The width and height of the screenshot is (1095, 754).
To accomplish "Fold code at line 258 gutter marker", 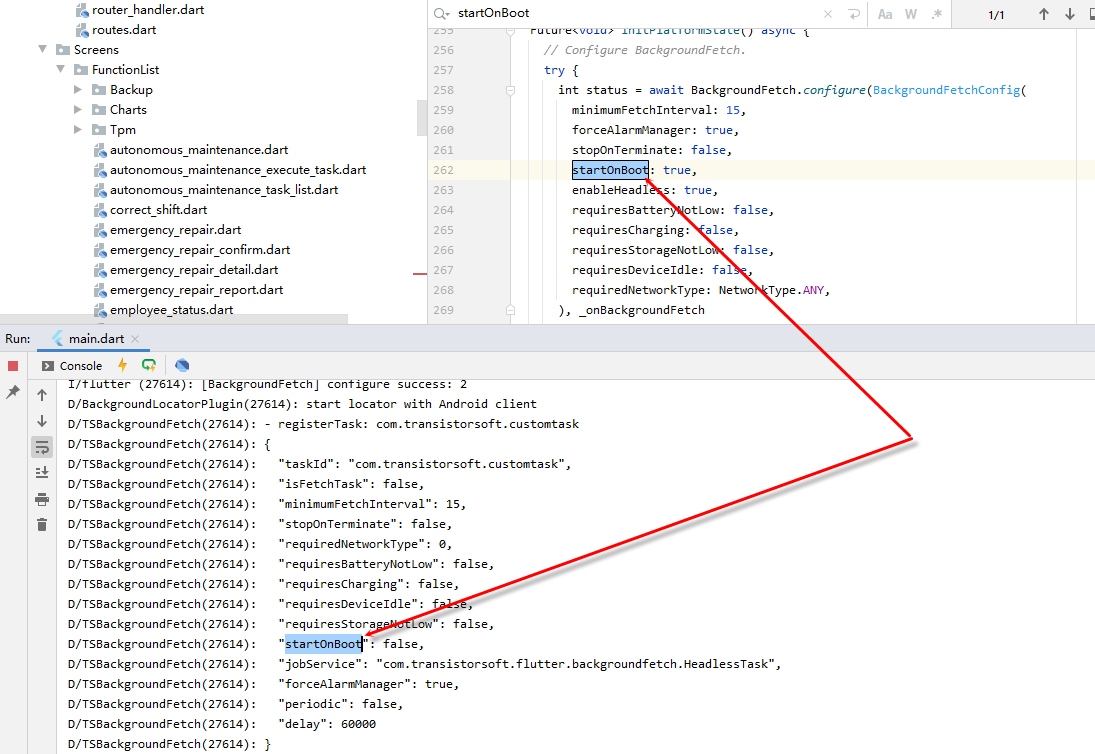I will tap(510, 90).
